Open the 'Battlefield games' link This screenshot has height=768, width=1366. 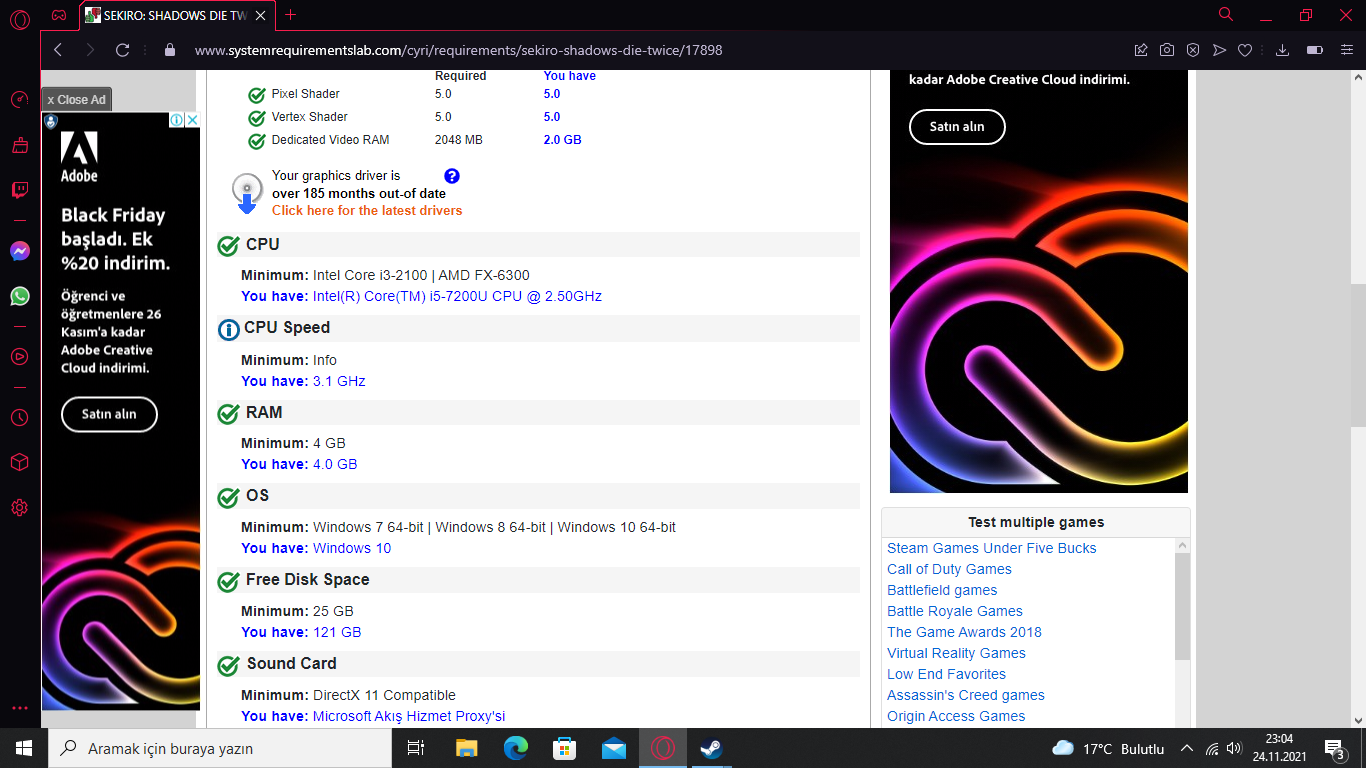(x=942, y=590)
